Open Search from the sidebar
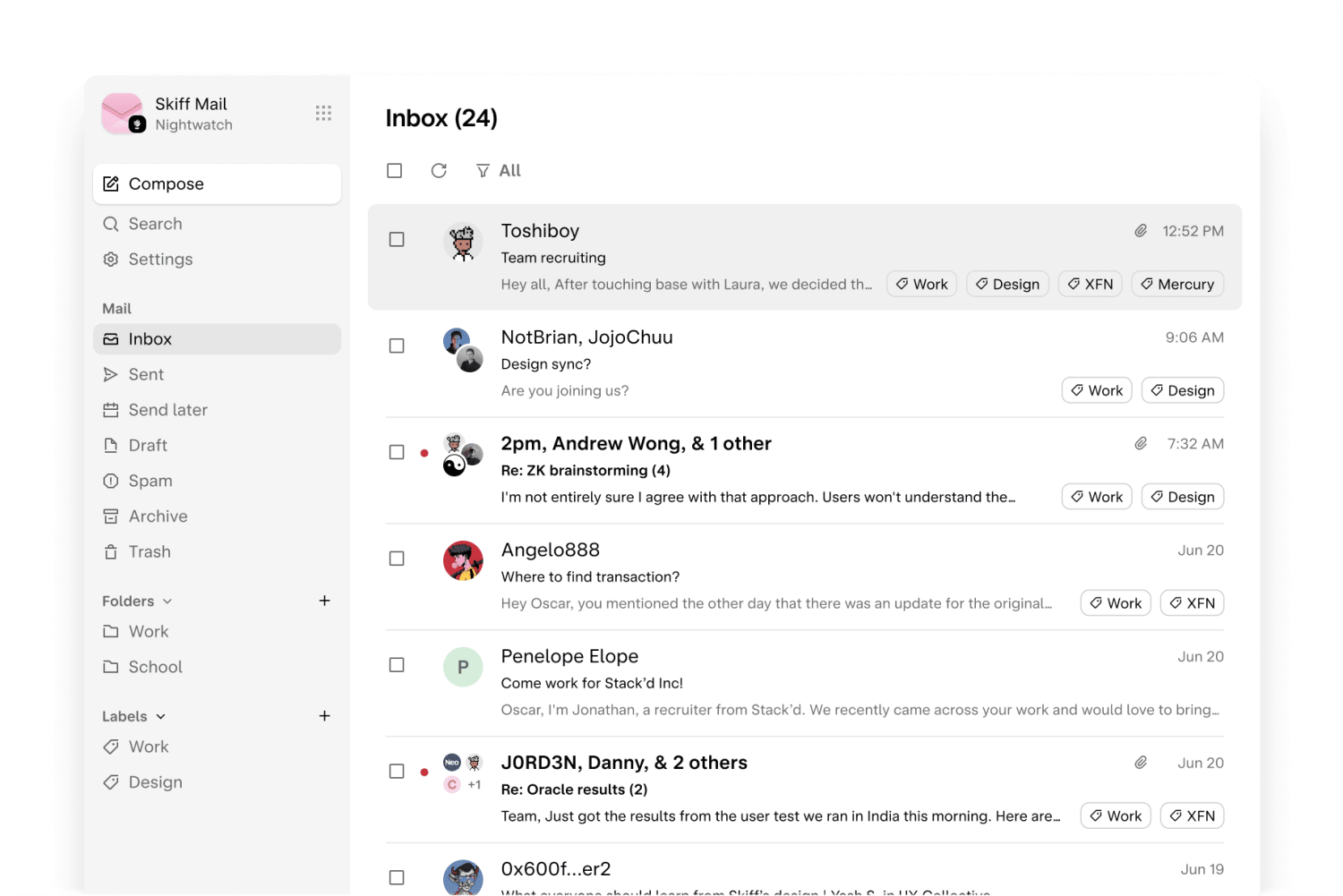This screenshot has width=1343, height=896. 155,224
